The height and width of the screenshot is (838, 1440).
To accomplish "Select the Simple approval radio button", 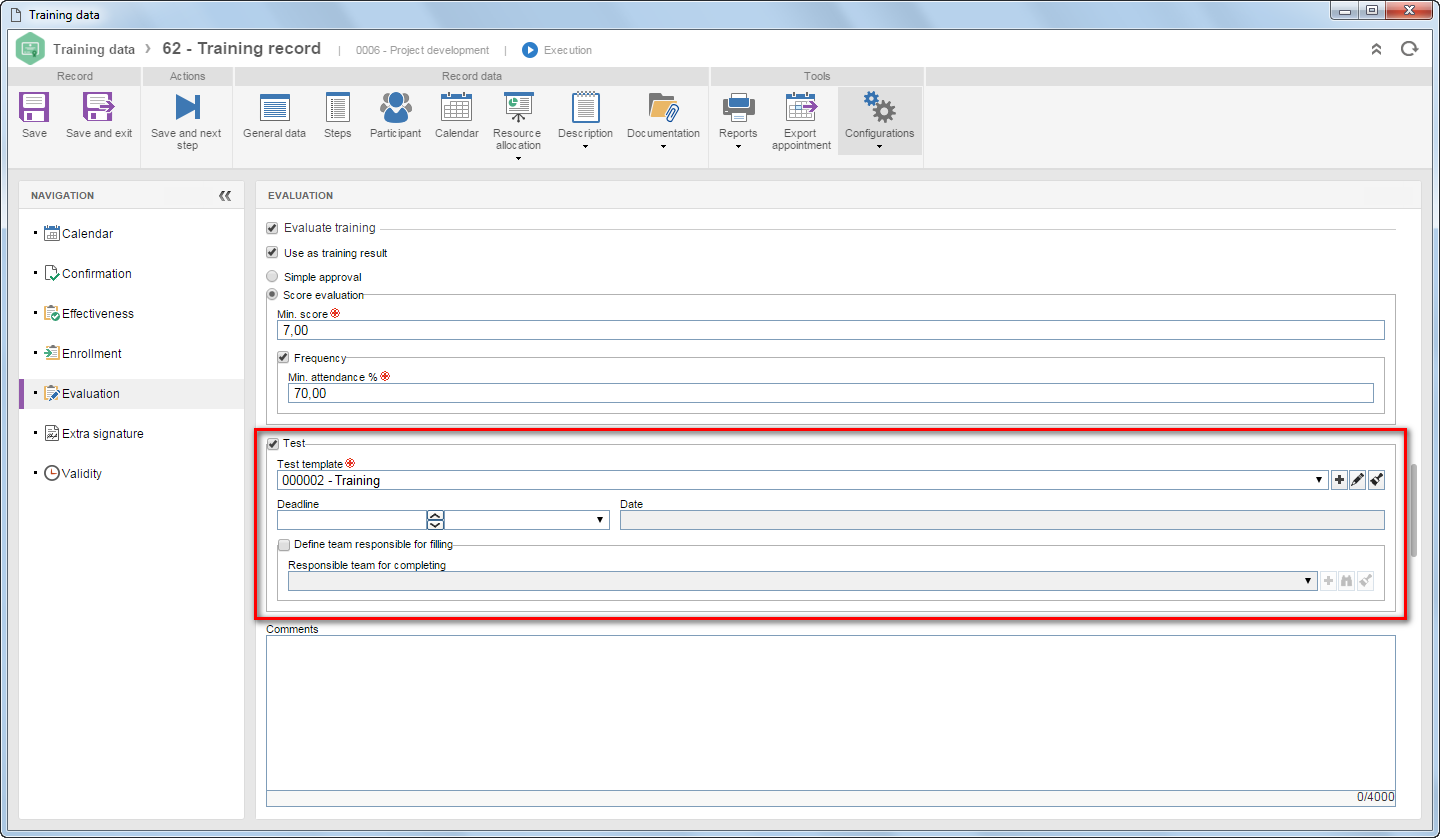I will (272, 277).
